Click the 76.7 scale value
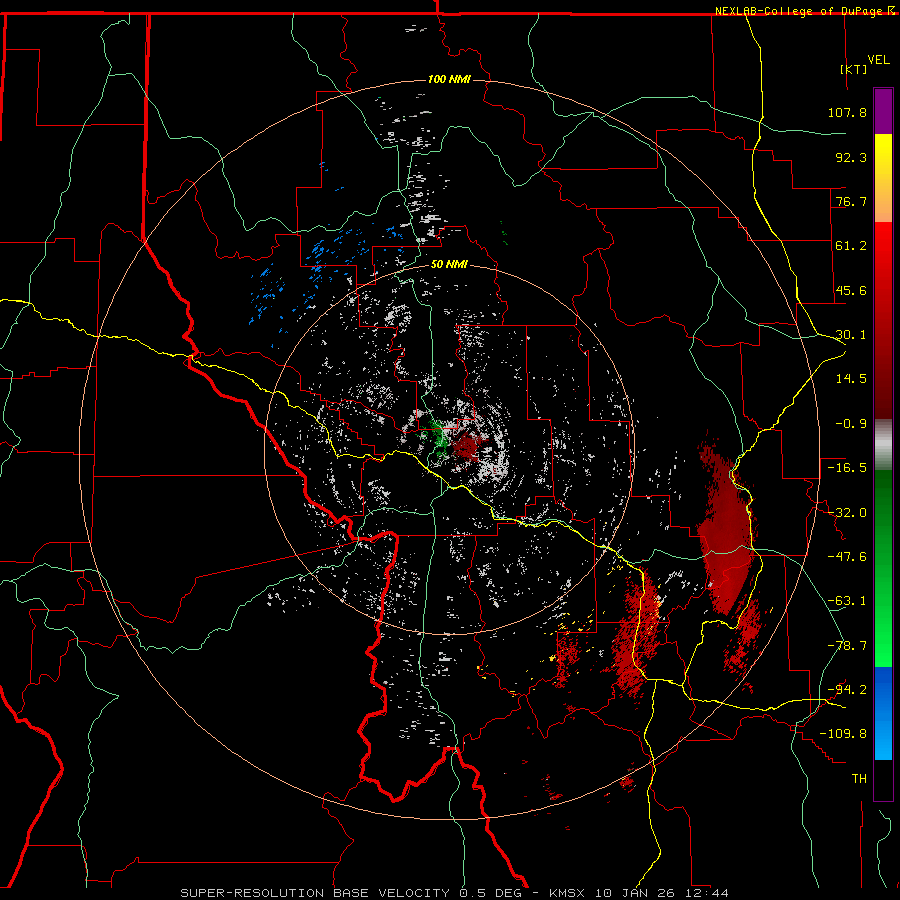Screen dimensions: 900x900 (x=851, y=201)
